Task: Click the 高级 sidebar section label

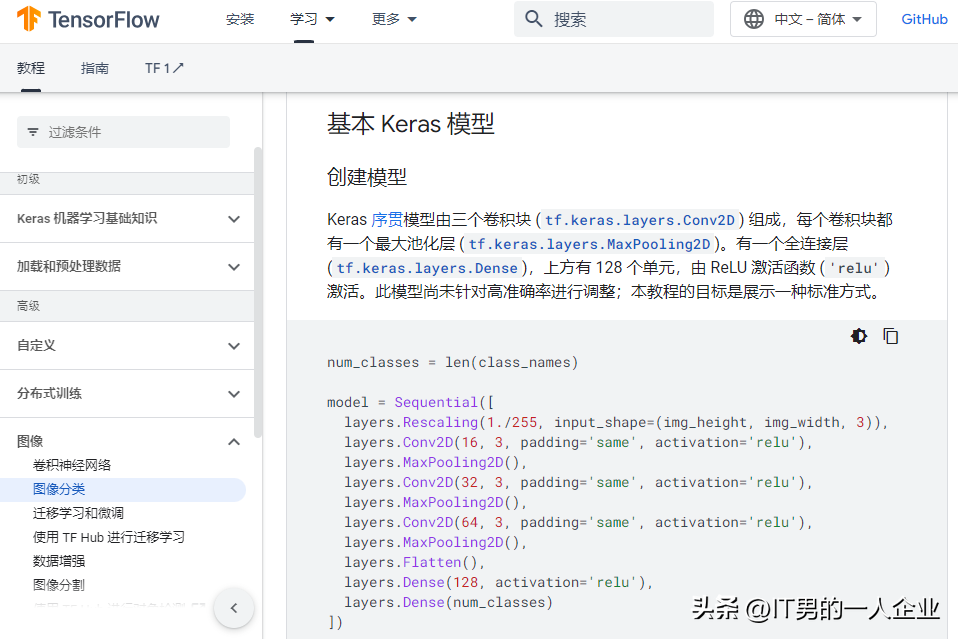Action: (29, 306)
